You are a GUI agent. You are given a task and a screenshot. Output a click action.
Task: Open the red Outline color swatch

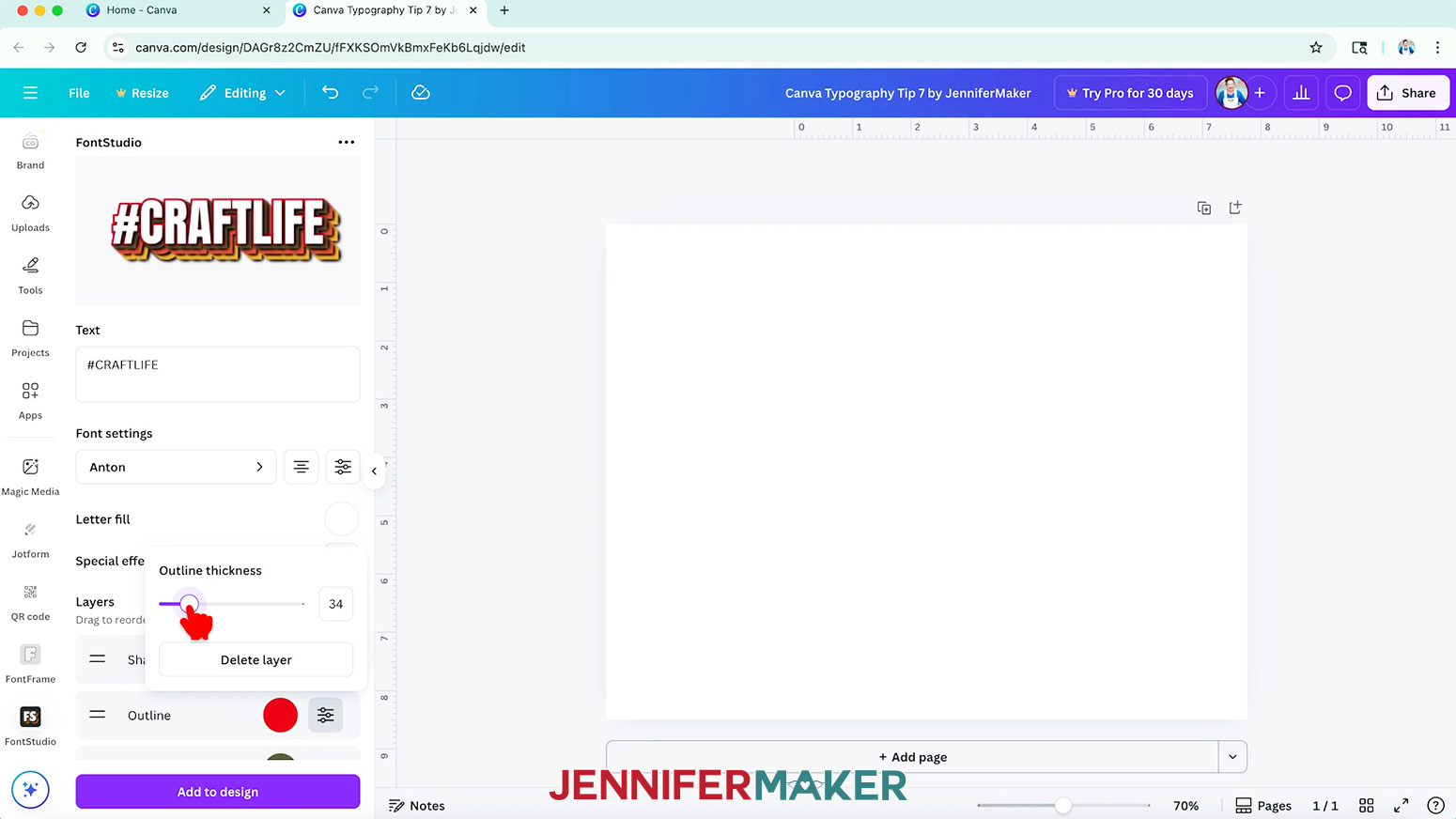point(280,716)
